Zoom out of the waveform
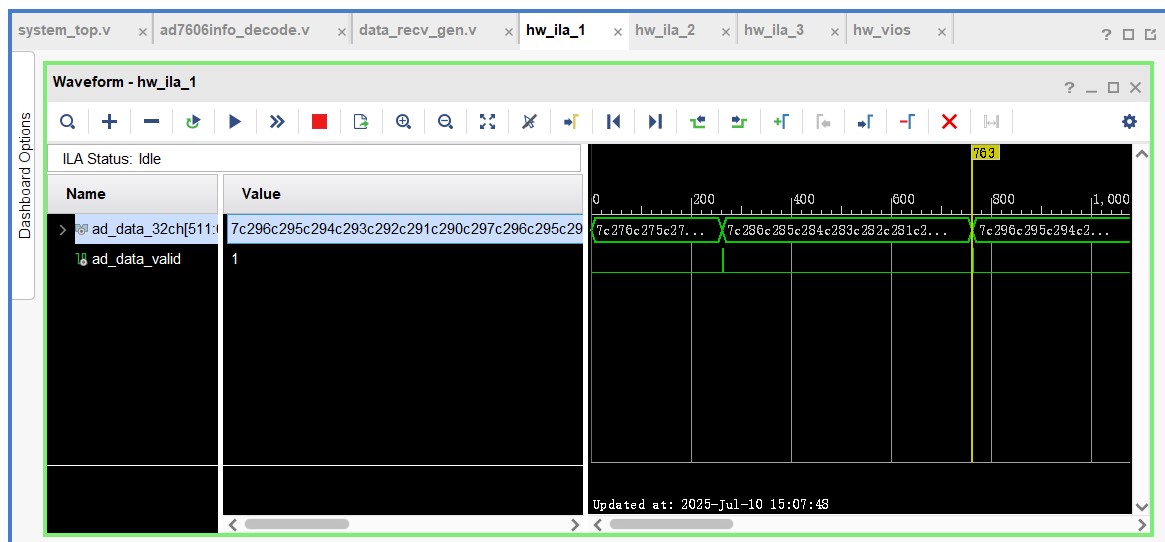 (x=445, y=122)
